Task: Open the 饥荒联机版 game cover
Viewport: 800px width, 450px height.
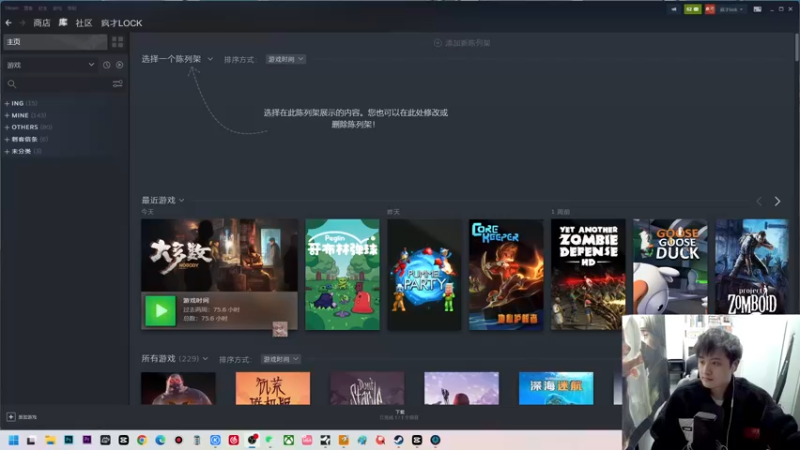Action: (273, 388)
